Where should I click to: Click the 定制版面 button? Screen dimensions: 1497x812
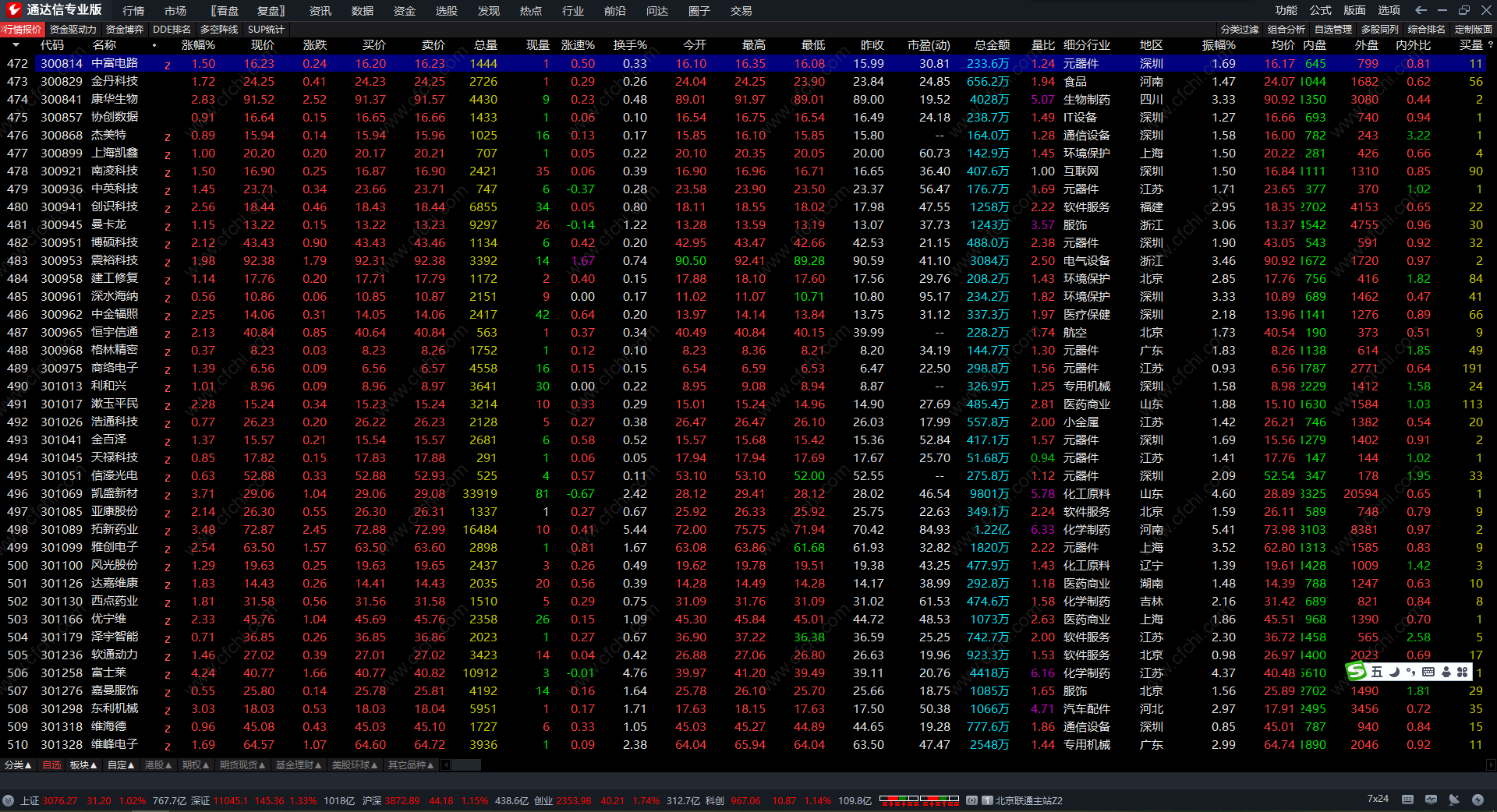click(1474, 30)
